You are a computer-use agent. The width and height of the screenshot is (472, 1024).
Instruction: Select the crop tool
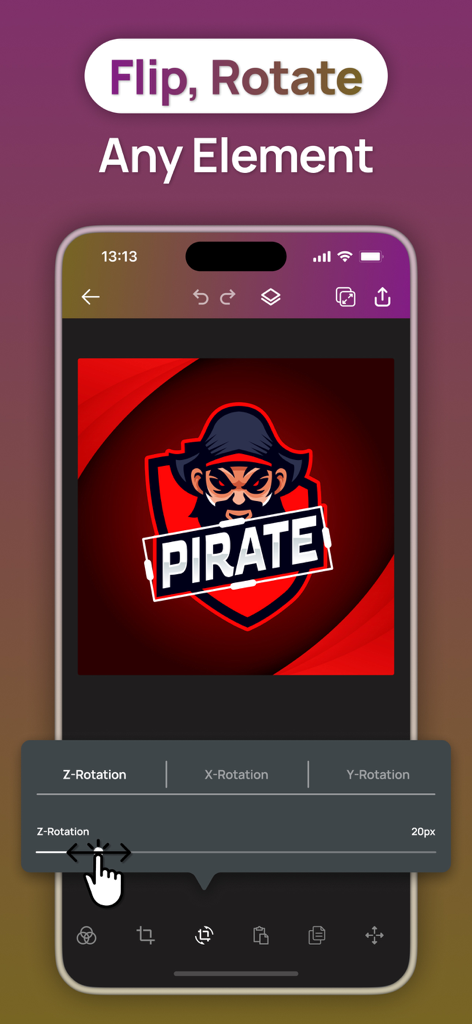(146, 936)
